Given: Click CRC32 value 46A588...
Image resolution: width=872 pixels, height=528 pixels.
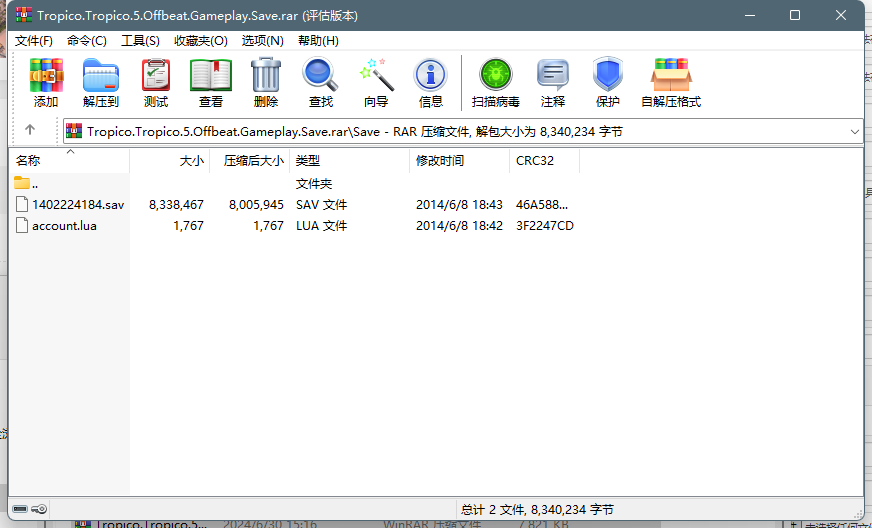Looking at the screenshot, I should click(x=542, y=205).
